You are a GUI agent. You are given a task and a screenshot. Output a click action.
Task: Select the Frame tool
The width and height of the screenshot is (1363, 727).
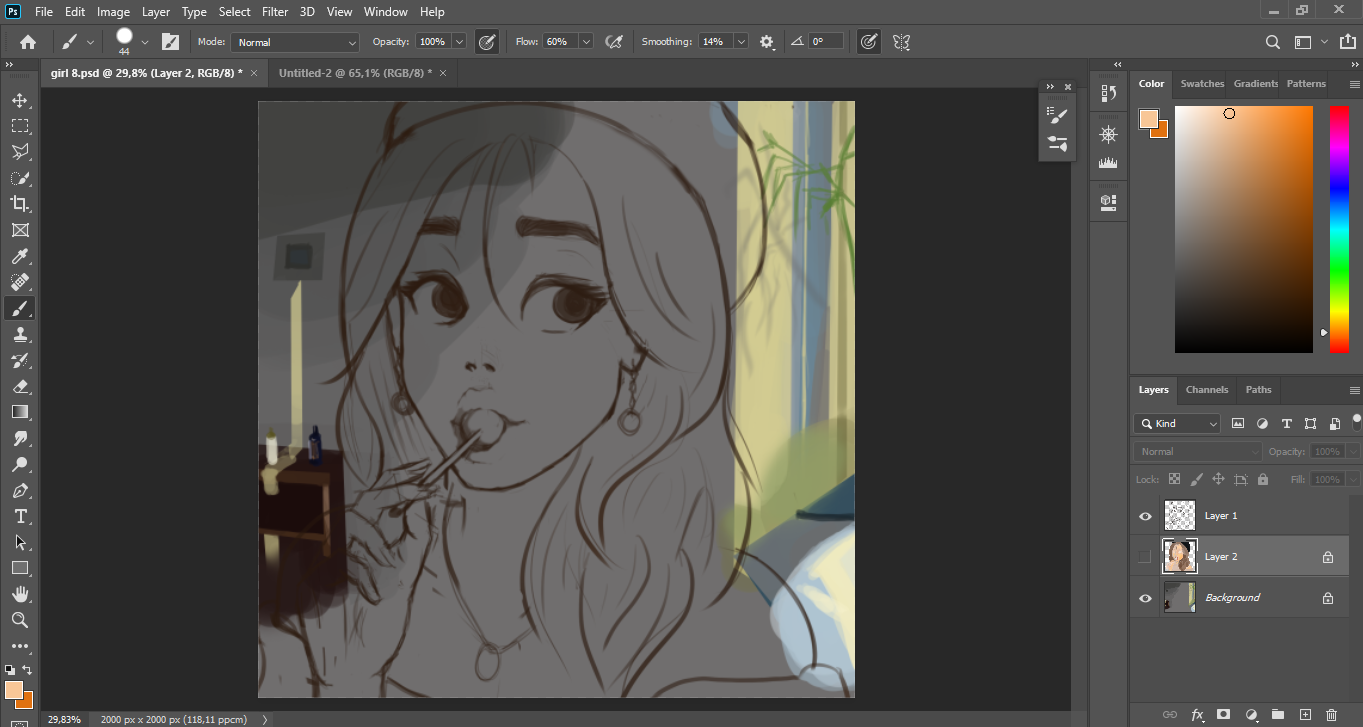tap(20, 230)
